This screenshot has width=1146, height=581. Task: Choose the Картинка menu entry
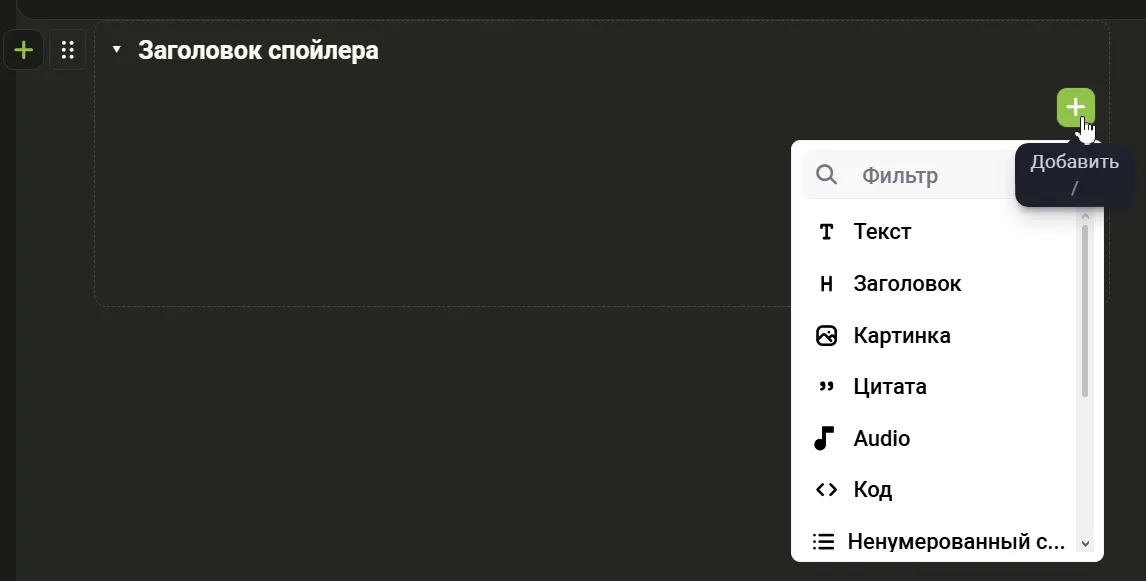901,336
